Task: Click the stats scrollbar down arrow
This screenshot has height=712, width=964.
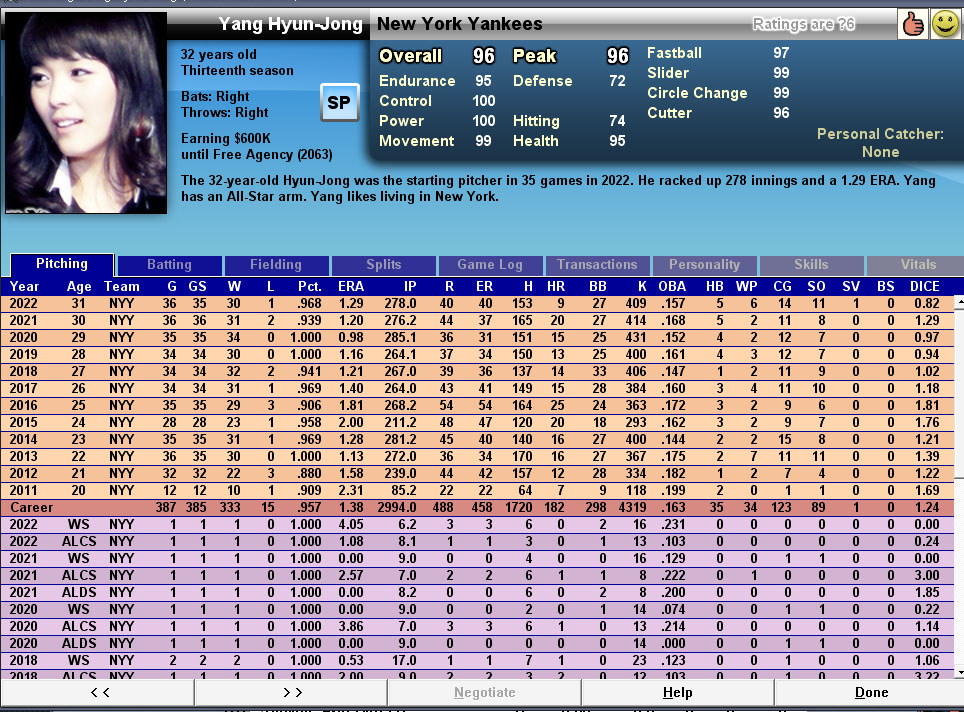Action: click(x=959, y=672)
